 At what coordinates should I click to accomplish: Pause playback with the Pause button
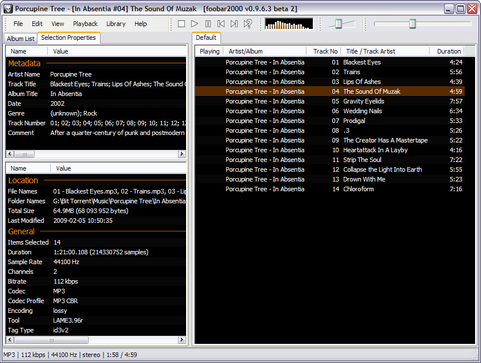click(208, 24)
